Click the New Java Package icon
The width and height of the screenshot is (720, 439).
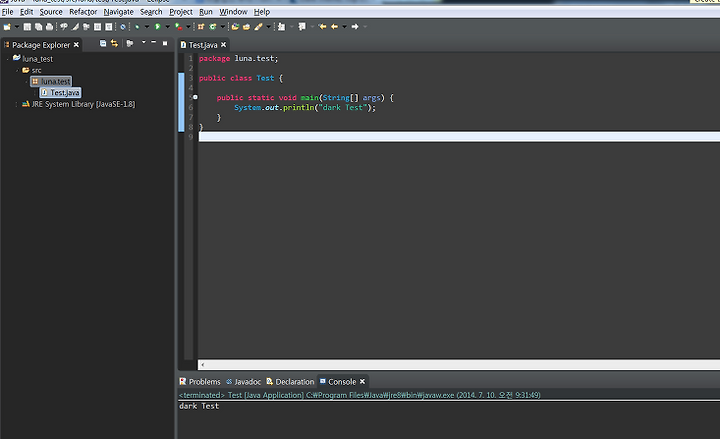[x=201, y=27]
